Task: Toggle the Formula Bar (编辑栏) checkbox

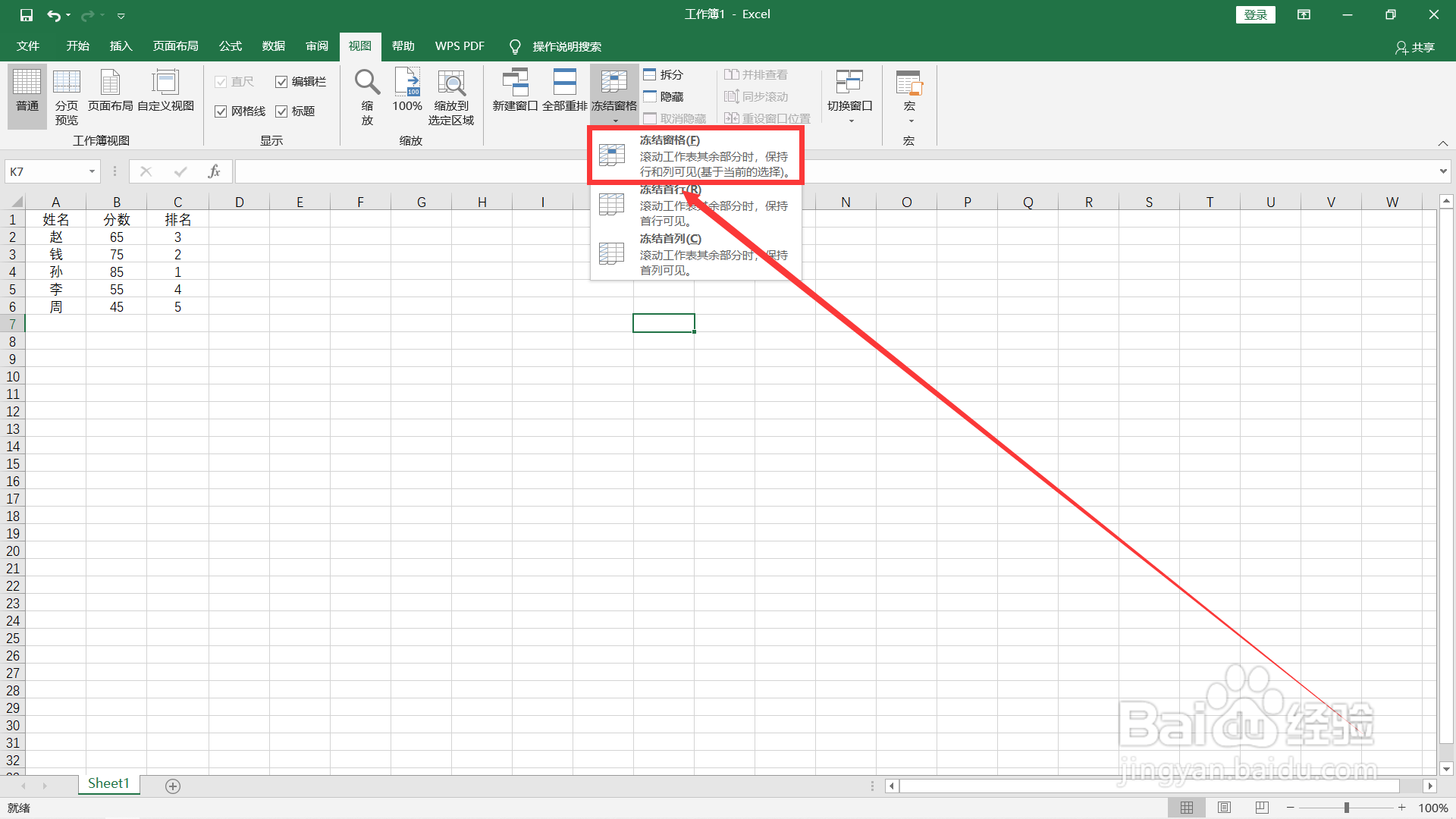Action: 281,82
